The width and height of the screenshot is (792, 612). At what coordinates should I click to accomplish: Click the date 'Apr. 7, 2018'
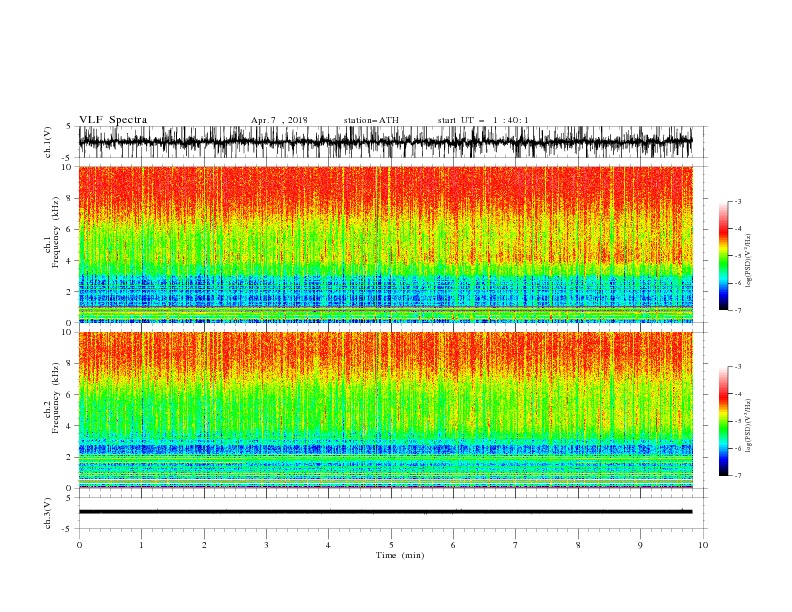tap(279, 120)
